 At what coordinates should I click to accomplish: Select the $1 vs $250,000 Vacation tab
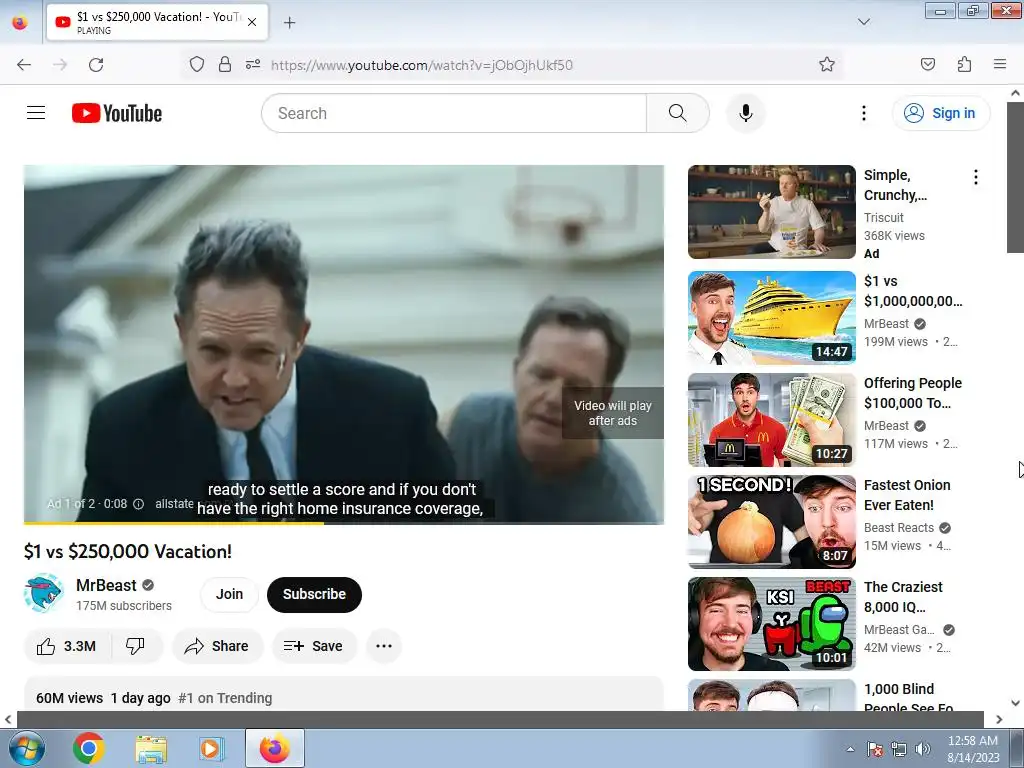[x=157, y=22]
